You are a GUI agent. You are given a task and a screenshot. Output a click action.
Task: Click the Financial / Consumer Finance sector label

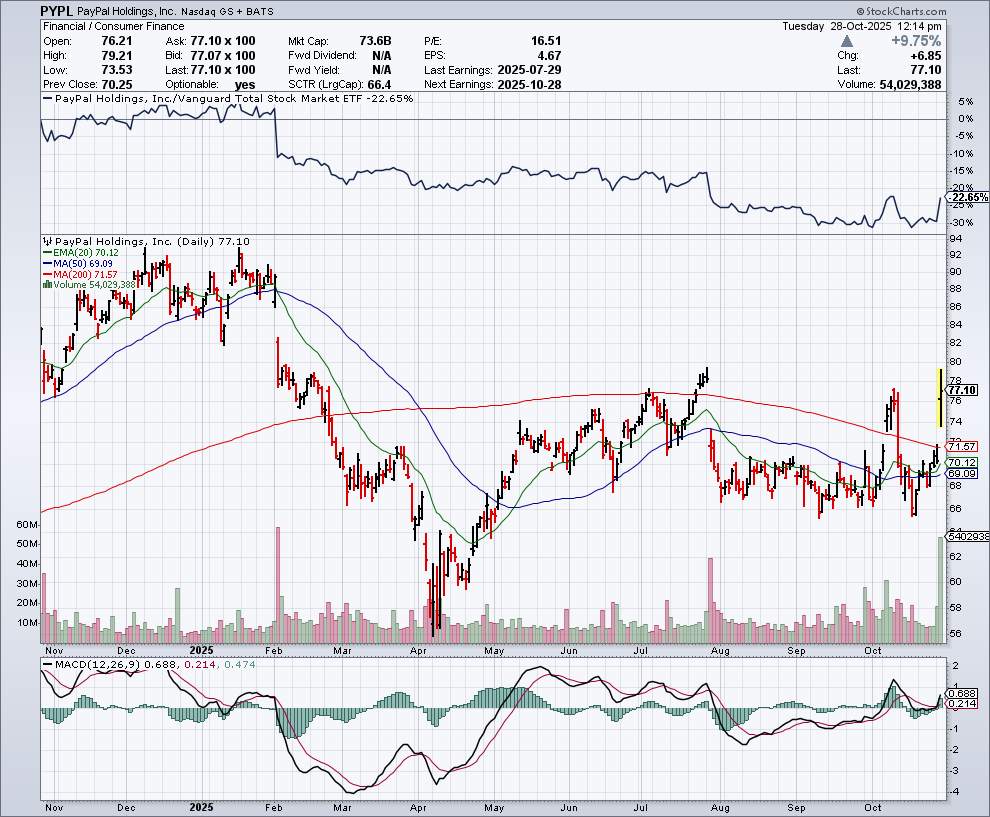click(98, 26)
